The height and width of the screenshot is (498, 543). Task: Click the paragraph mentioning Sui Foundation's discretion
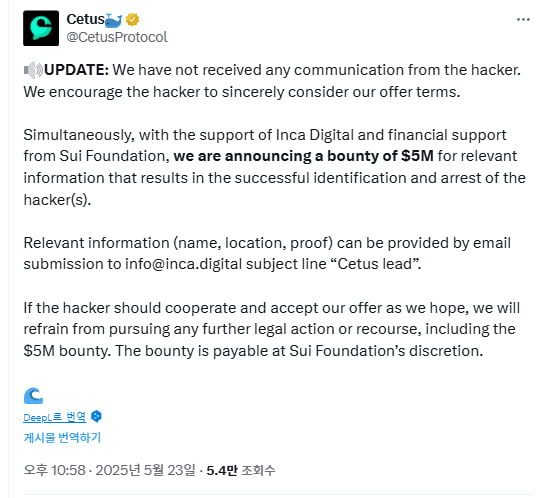pyautogui.click(x=272, y=329)
